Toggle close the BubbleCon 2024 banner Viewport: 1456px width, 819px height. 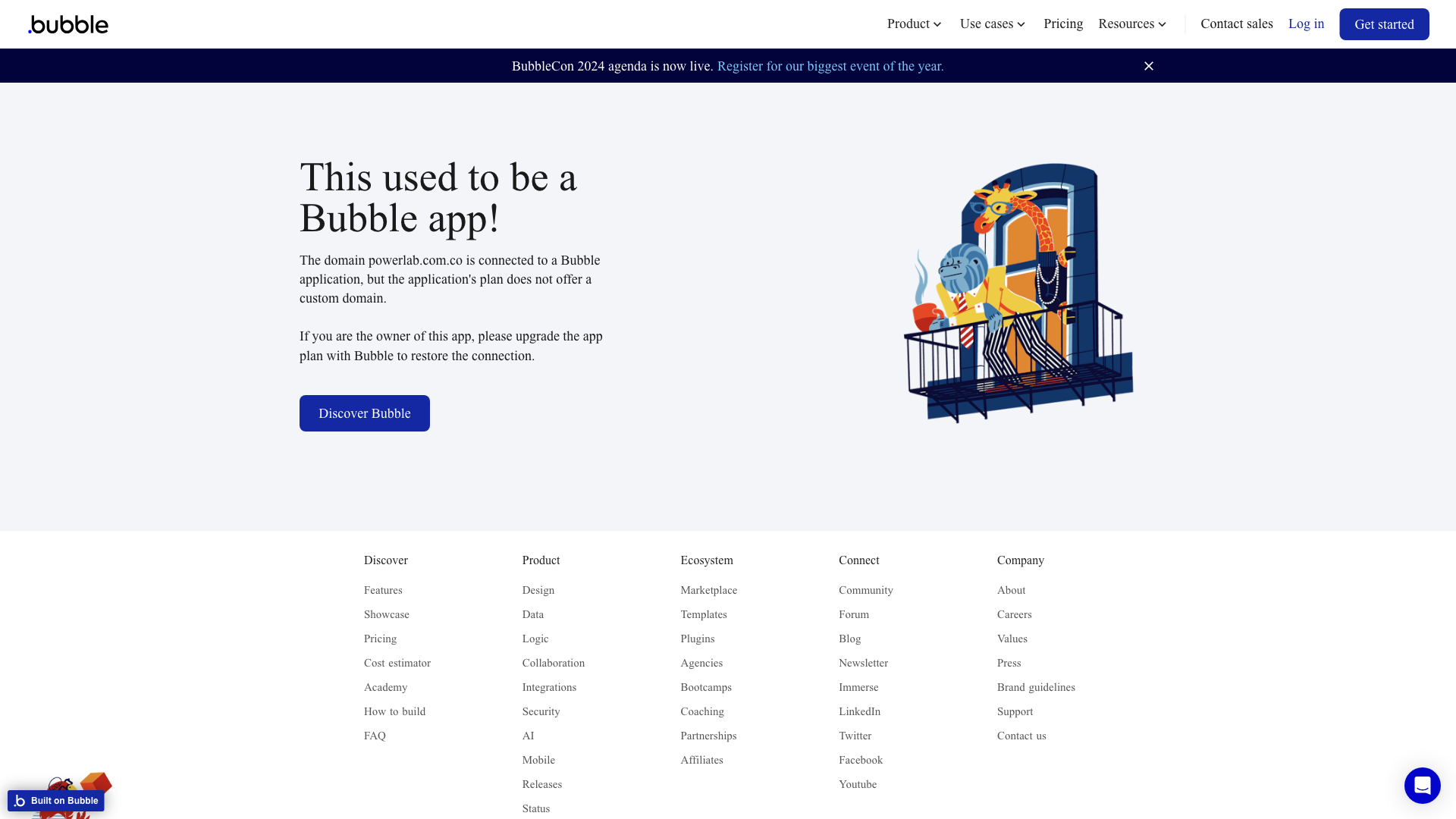coord(1149,66)
